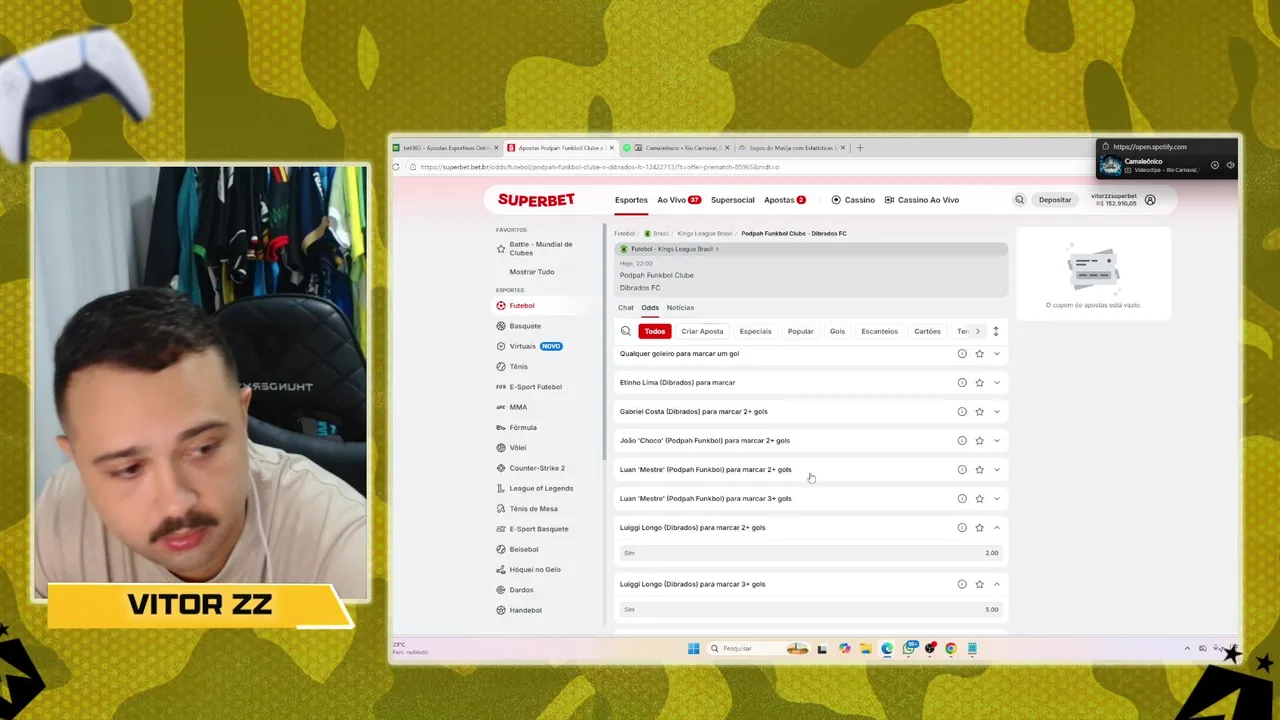The height and width of the screenshot is (720, 1280).
Task: Click the Windows taskbar search box
Action: coord(758,649)
